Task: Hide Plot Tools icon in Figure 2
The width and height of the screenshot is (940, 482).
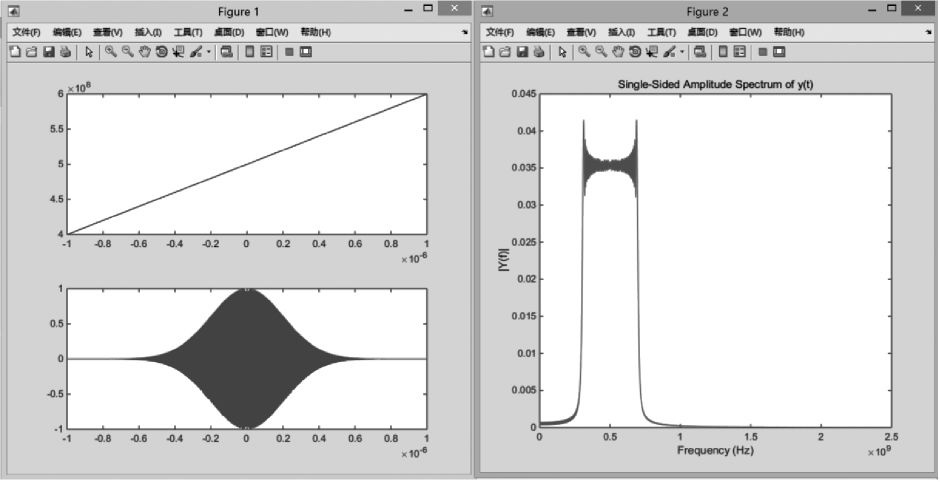Action: (763, 52)
